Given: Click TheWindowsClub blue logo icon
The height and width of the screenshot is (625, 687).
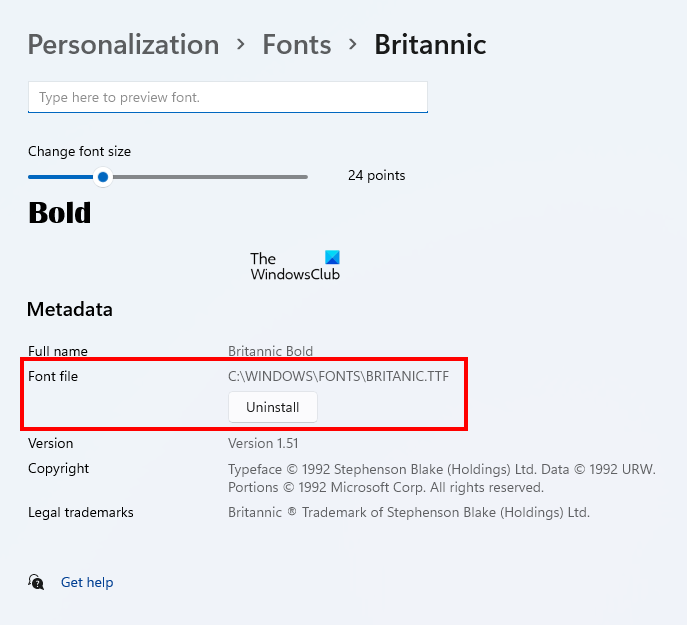Looking at the screenshot, I should click(332, 257).
